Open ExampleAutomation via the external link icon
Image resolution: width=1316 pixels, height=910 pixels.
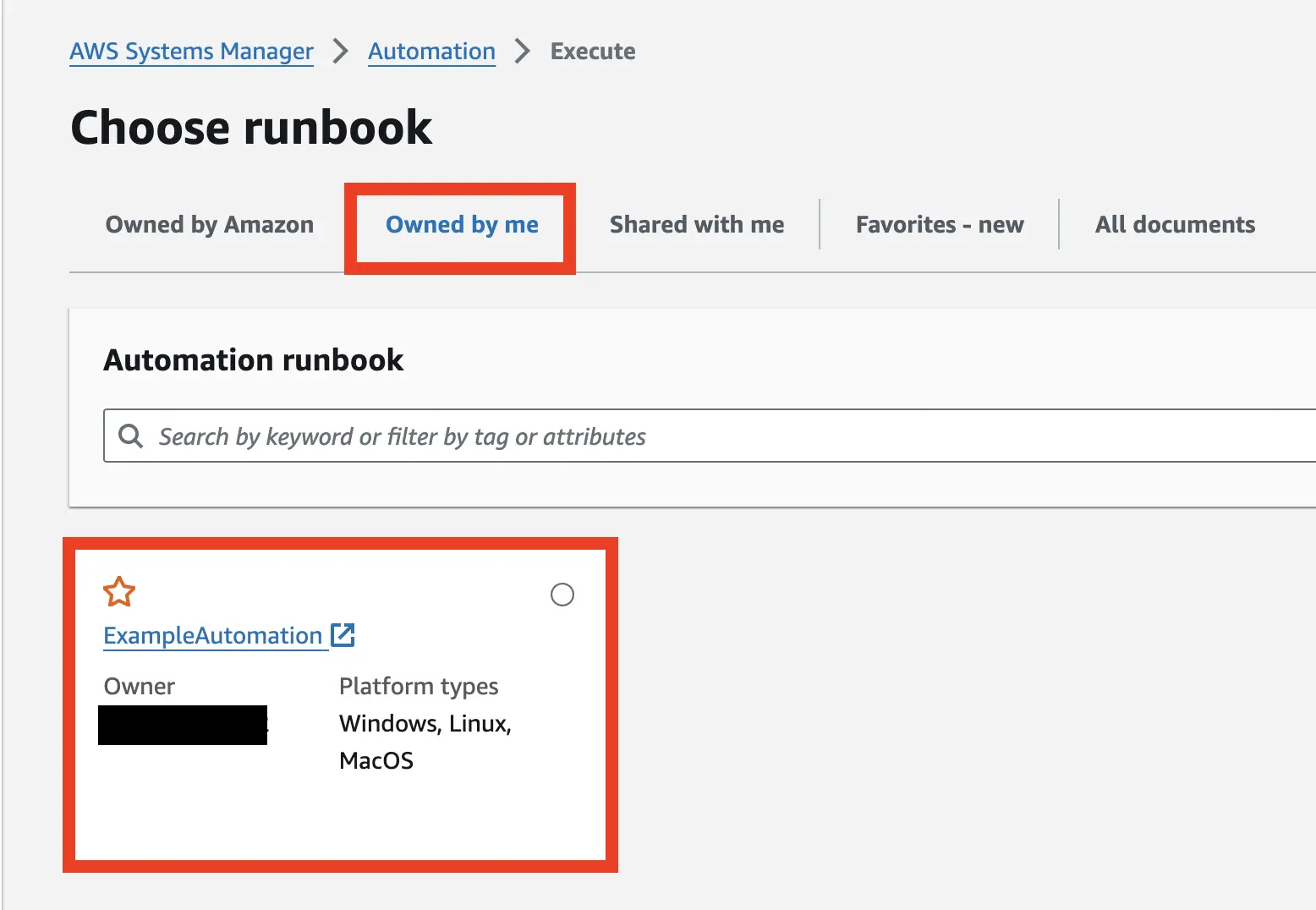click(x=343, y=635)
